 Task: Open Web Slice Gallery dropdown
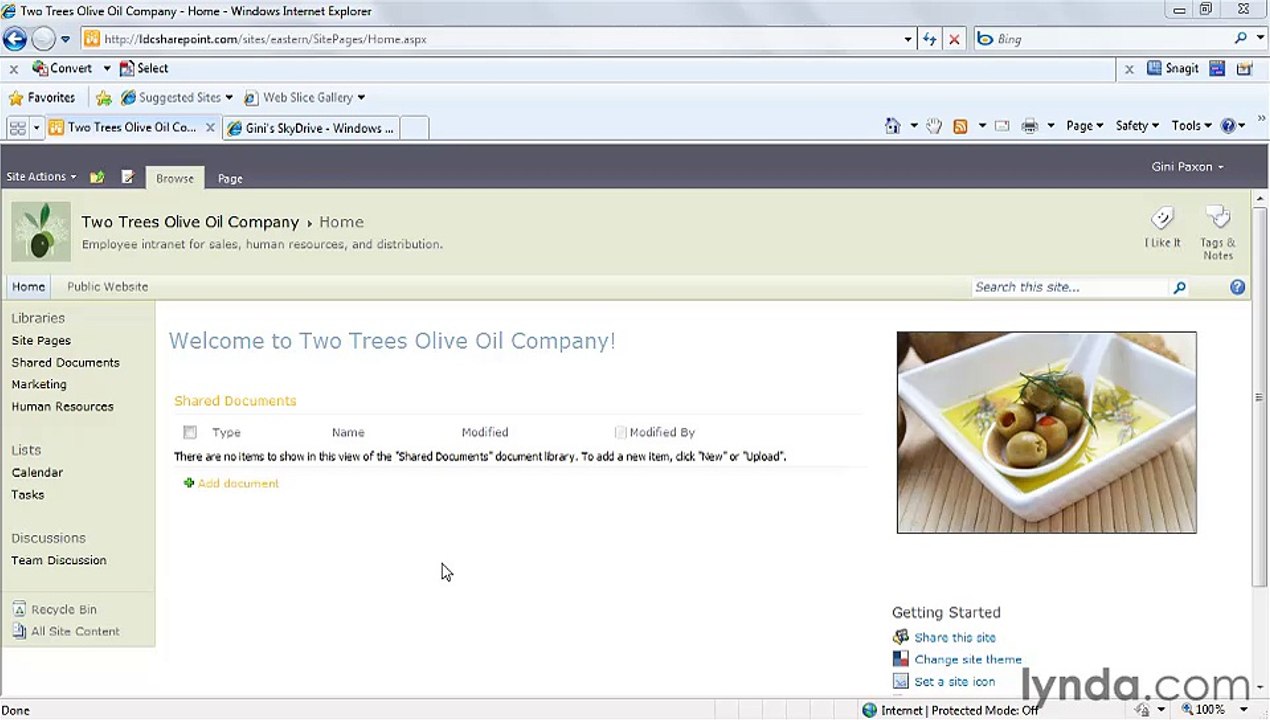[305, 97]
